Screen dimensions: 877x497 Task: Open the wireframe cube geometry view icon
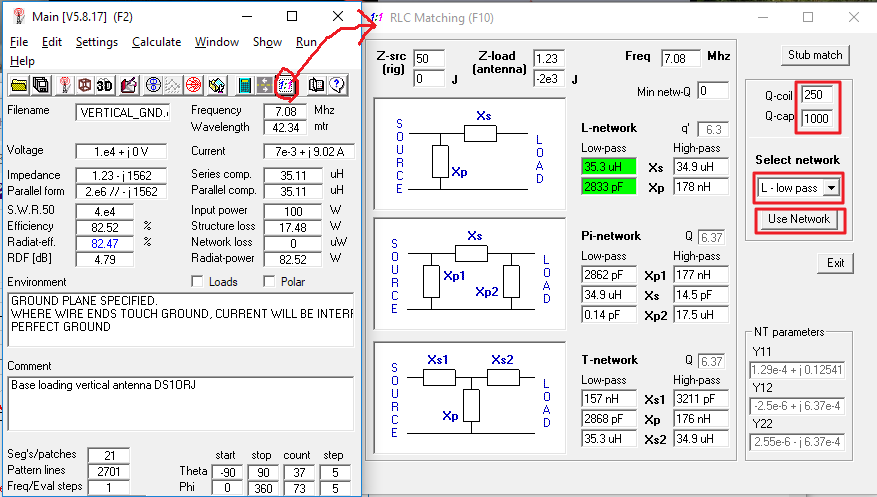coord(84,85)
